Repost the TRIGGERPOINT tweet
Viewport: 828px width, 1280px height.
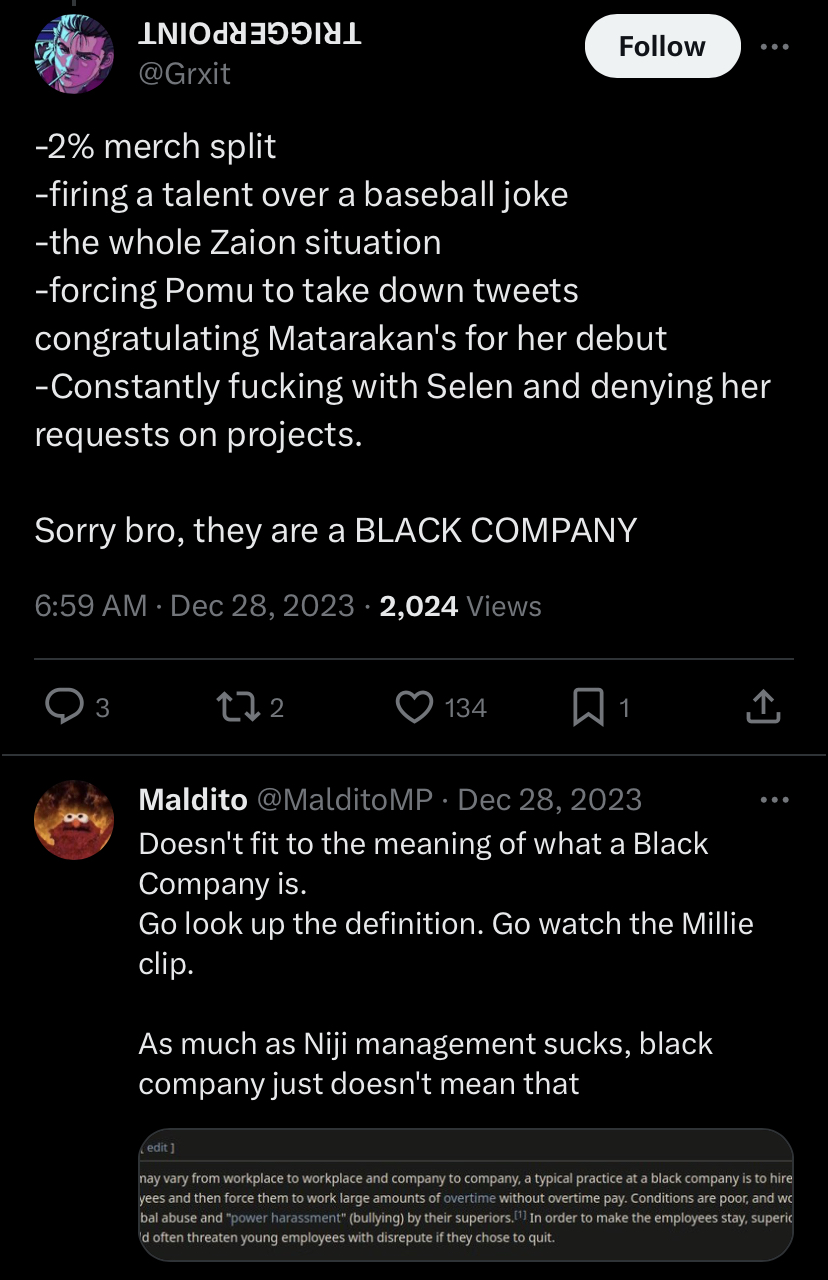[237, 707]
